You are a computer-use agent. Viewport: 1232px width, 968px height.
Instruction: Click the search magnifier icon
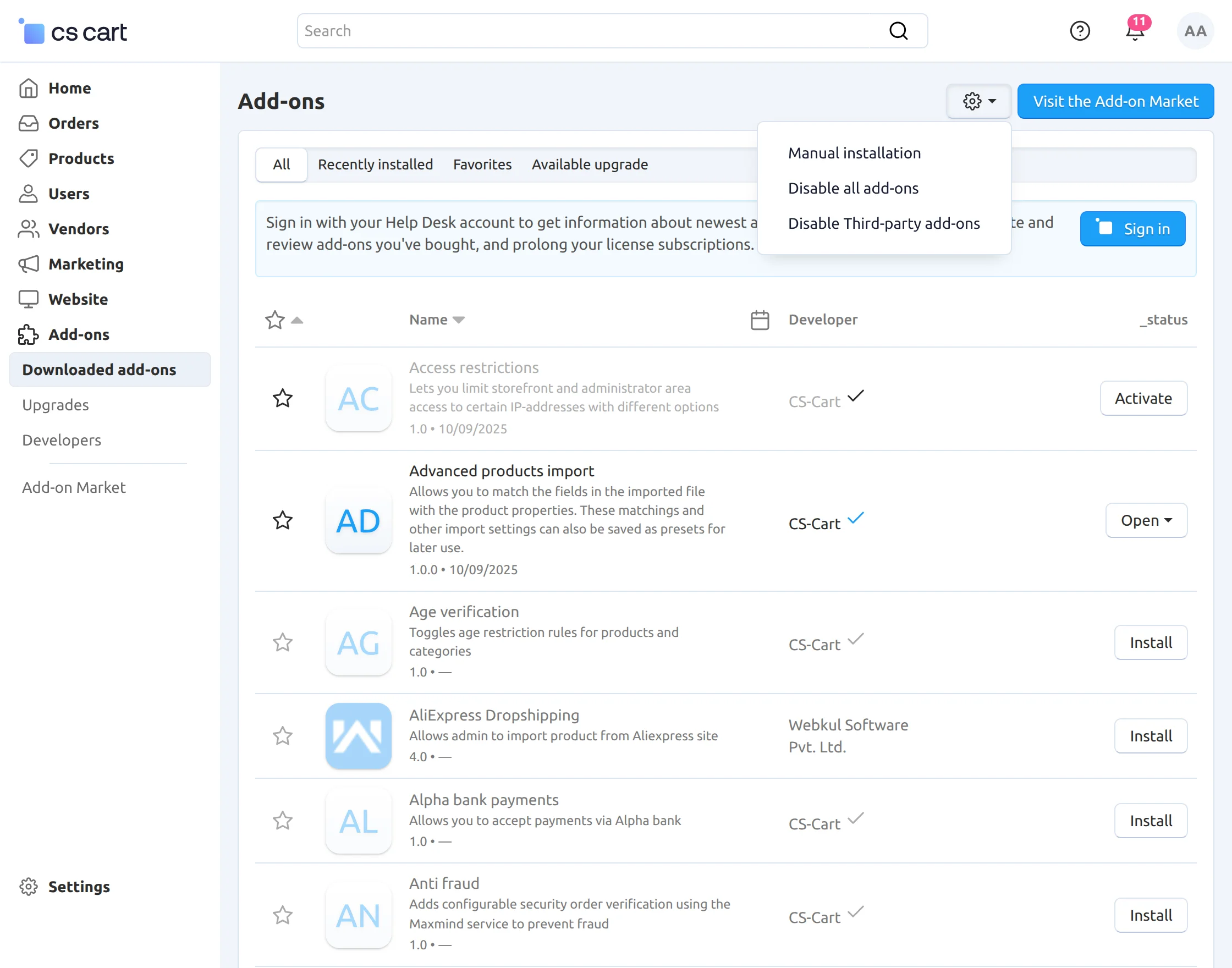898,31
